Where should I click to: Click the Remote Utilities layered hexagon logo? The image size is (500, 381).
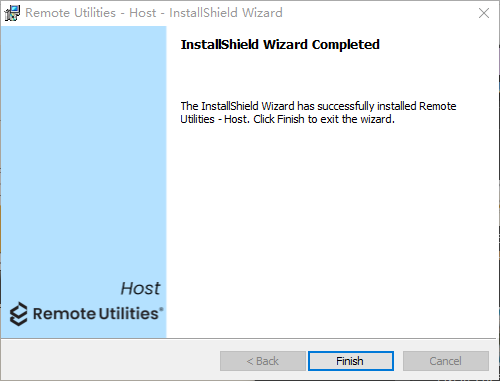pyautogui.click(x=18, y=314)
